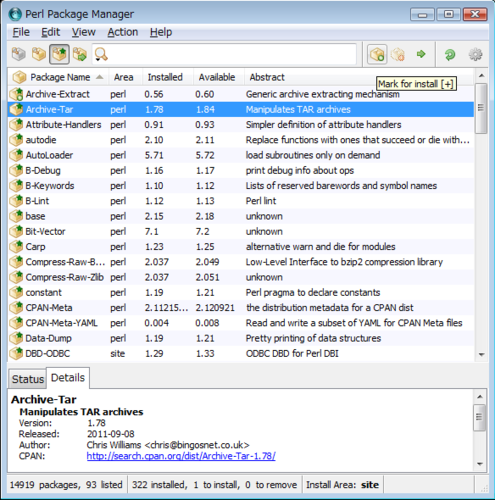This screenshot has height=500, width=495.
Task: Click the View installed packages toolbar icon
Action: (39, 54)
